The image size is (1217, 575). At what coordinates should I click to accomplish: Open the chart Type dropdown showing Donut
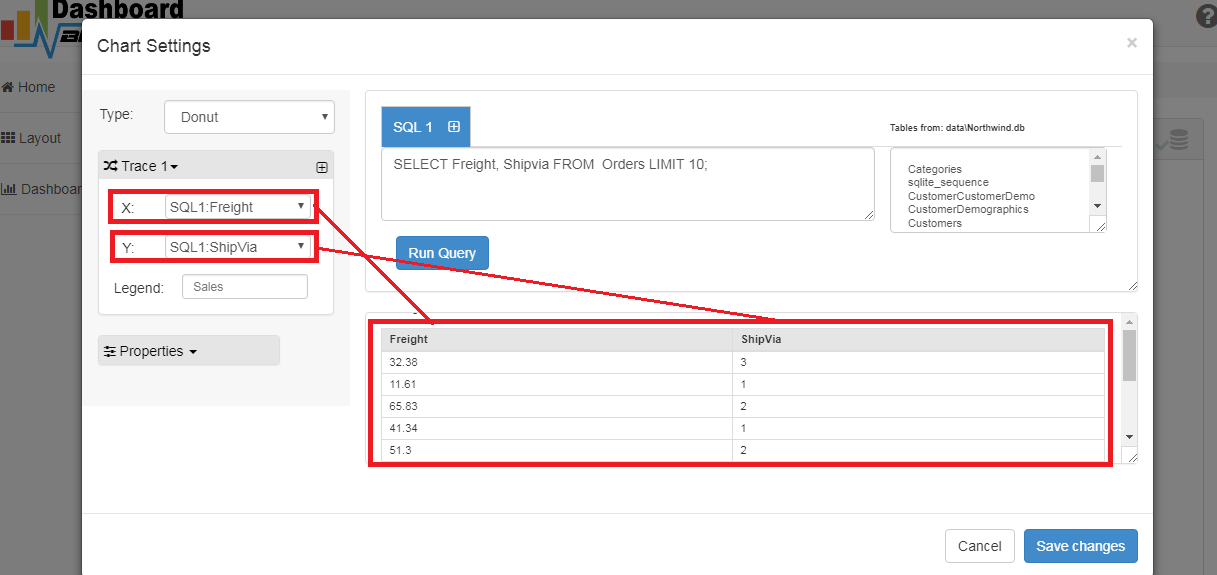pos(249,117)
